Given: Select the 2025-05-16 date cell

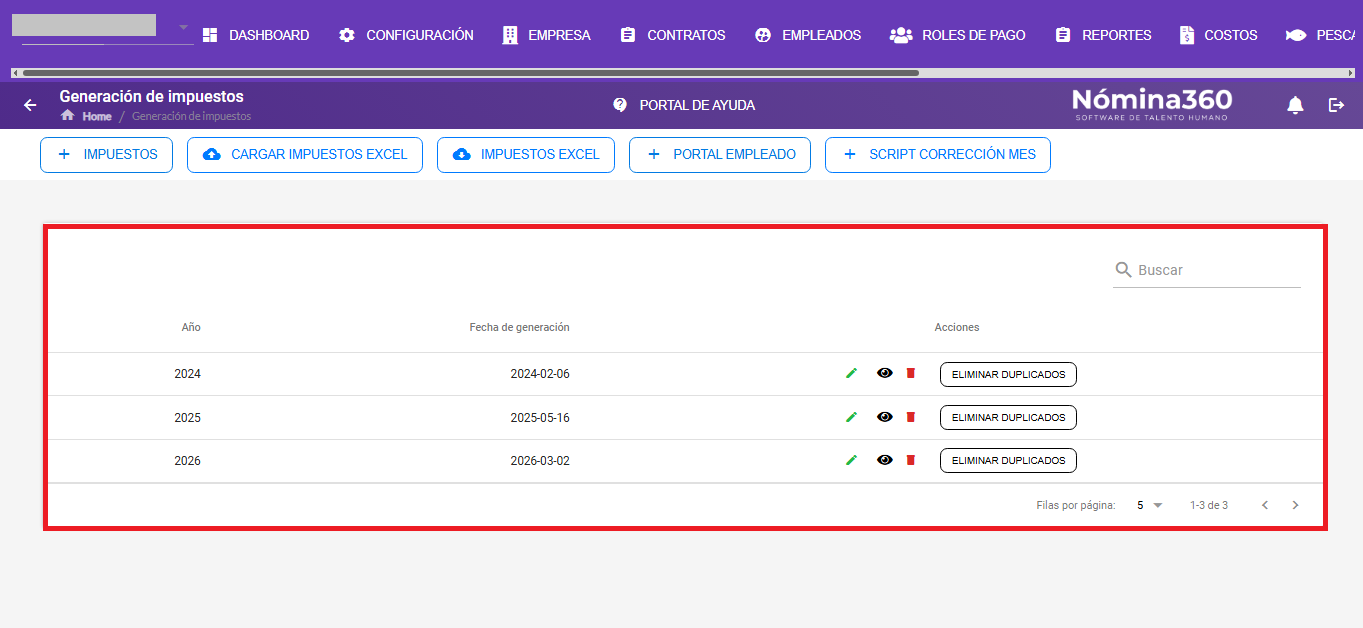Looking at the screenshot, I should click(x=540, y=417).
